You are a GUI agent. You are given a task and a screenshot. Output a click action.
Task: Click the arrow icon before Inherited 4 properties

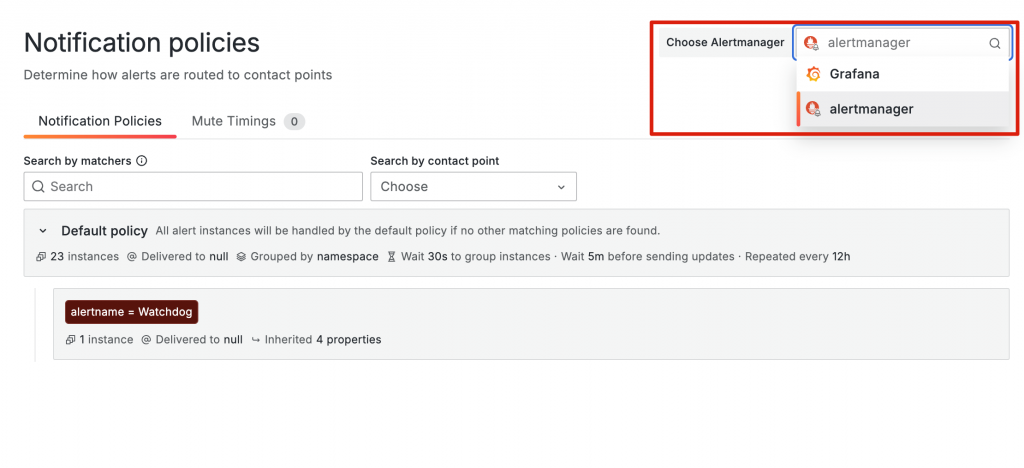pyautogui.click(x=256, y=340)
